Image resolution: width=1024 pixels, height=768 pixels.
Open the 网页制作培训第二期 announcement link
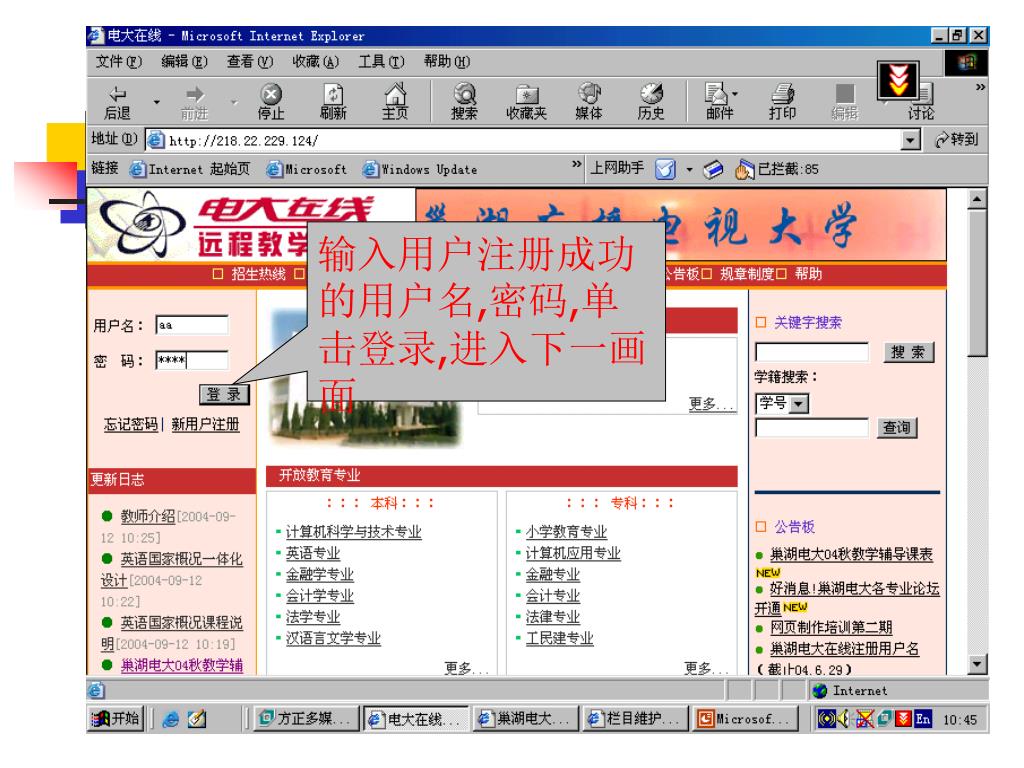[831, 628]
